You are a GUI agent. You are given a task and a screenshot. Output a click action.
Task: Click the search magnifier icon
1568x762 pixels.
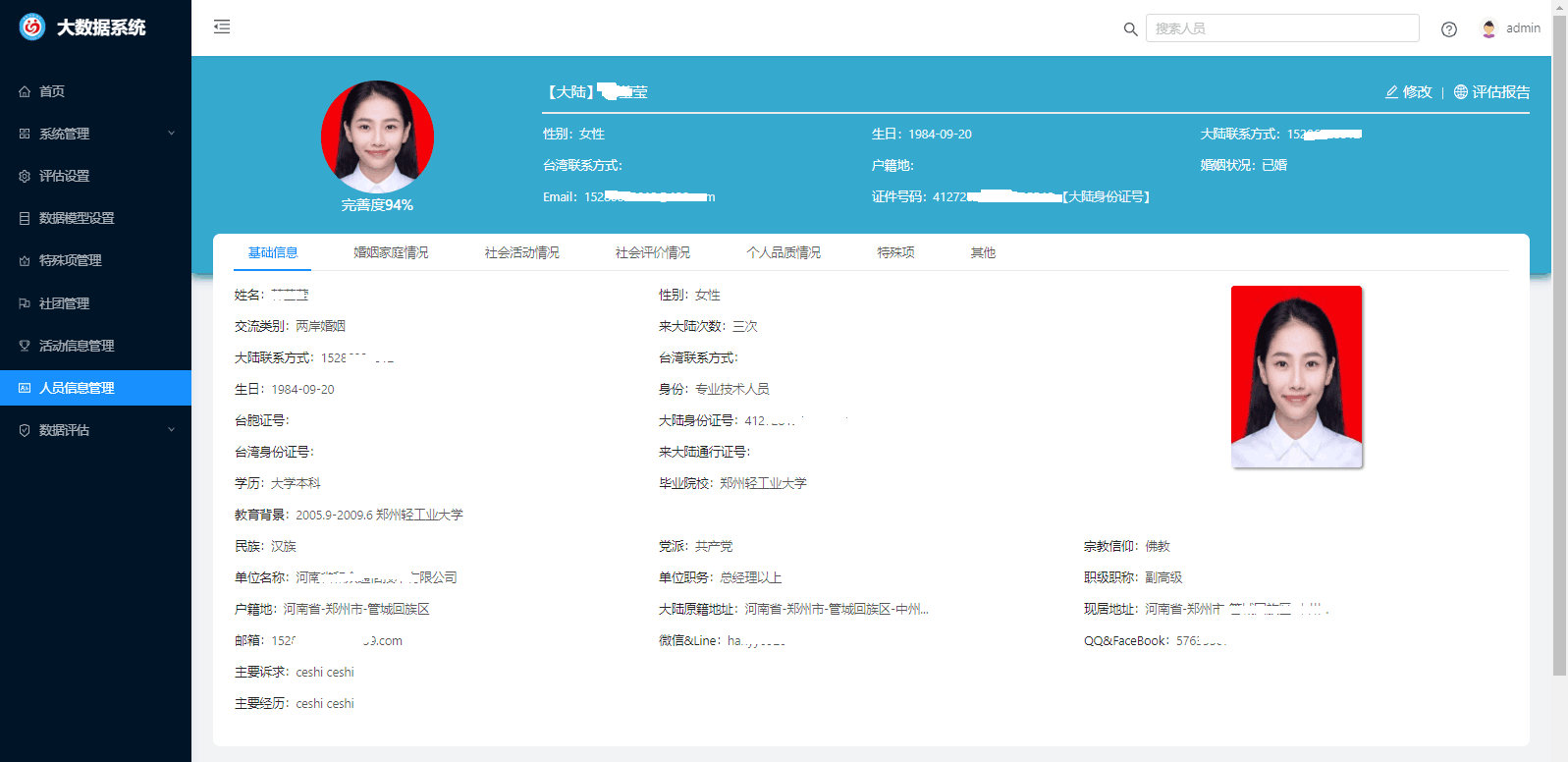click(1130, 29)
